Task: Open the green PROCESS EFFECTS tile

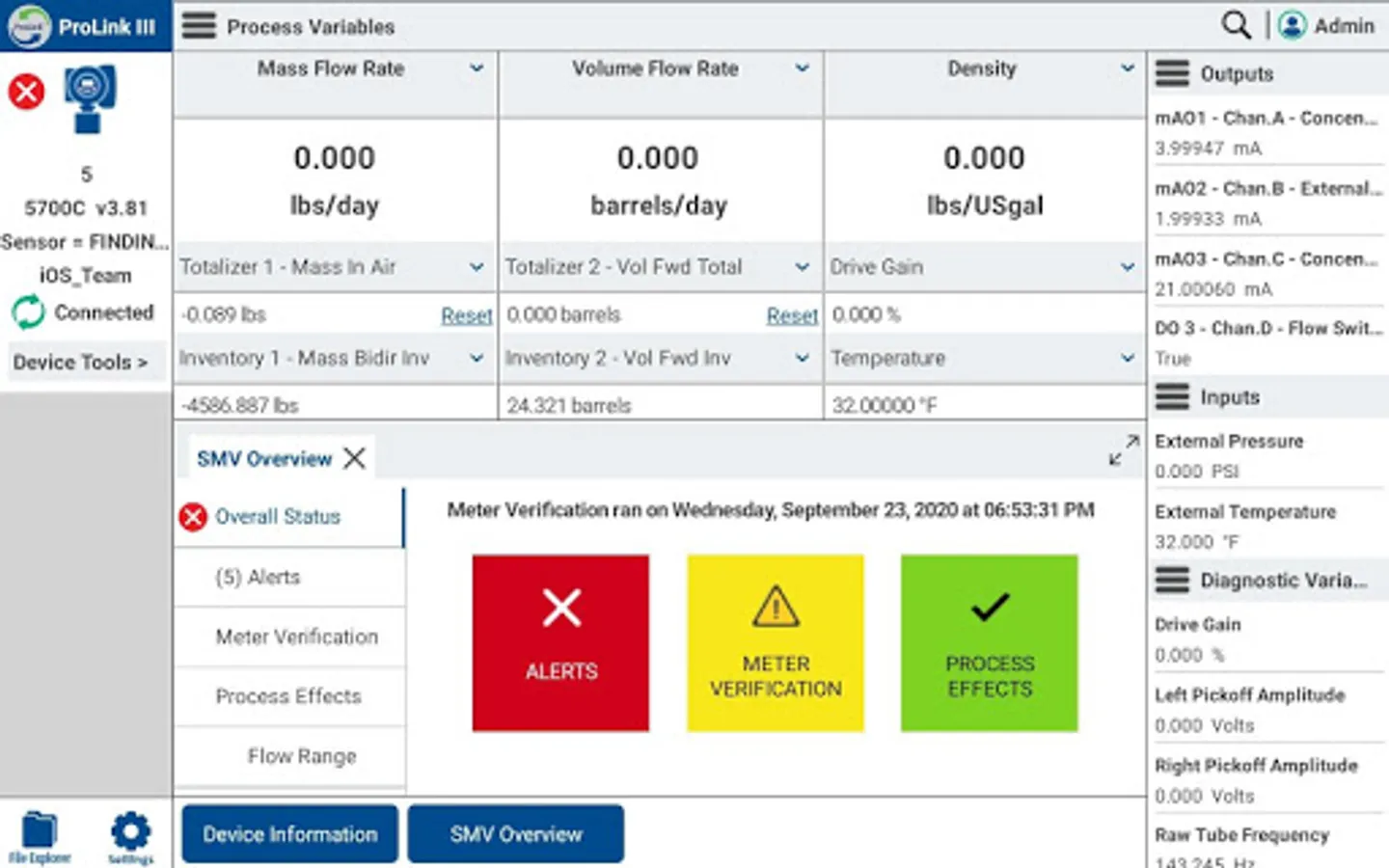Action: pyautogui.click(x=990, y=642)
